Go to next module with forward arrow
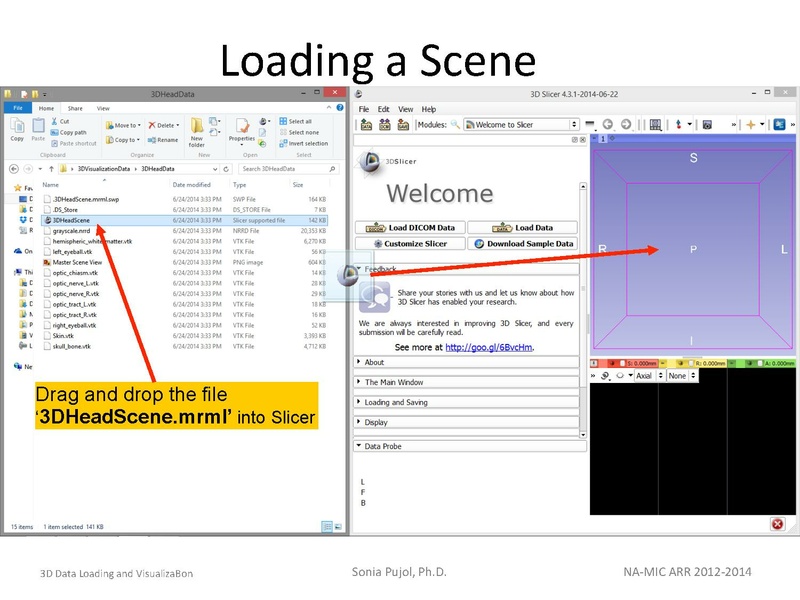Image resolution: width=800 pixels, height=600 pixels. (x=626, y=124)
